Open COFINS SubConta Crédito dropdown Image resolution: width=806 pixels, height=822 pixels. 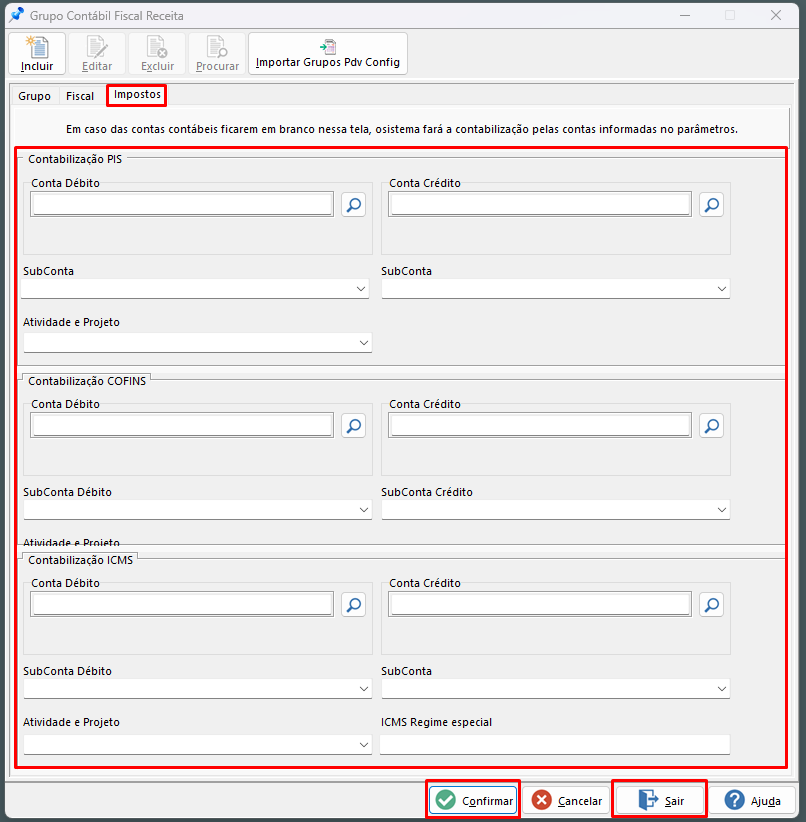pos(556,510)
